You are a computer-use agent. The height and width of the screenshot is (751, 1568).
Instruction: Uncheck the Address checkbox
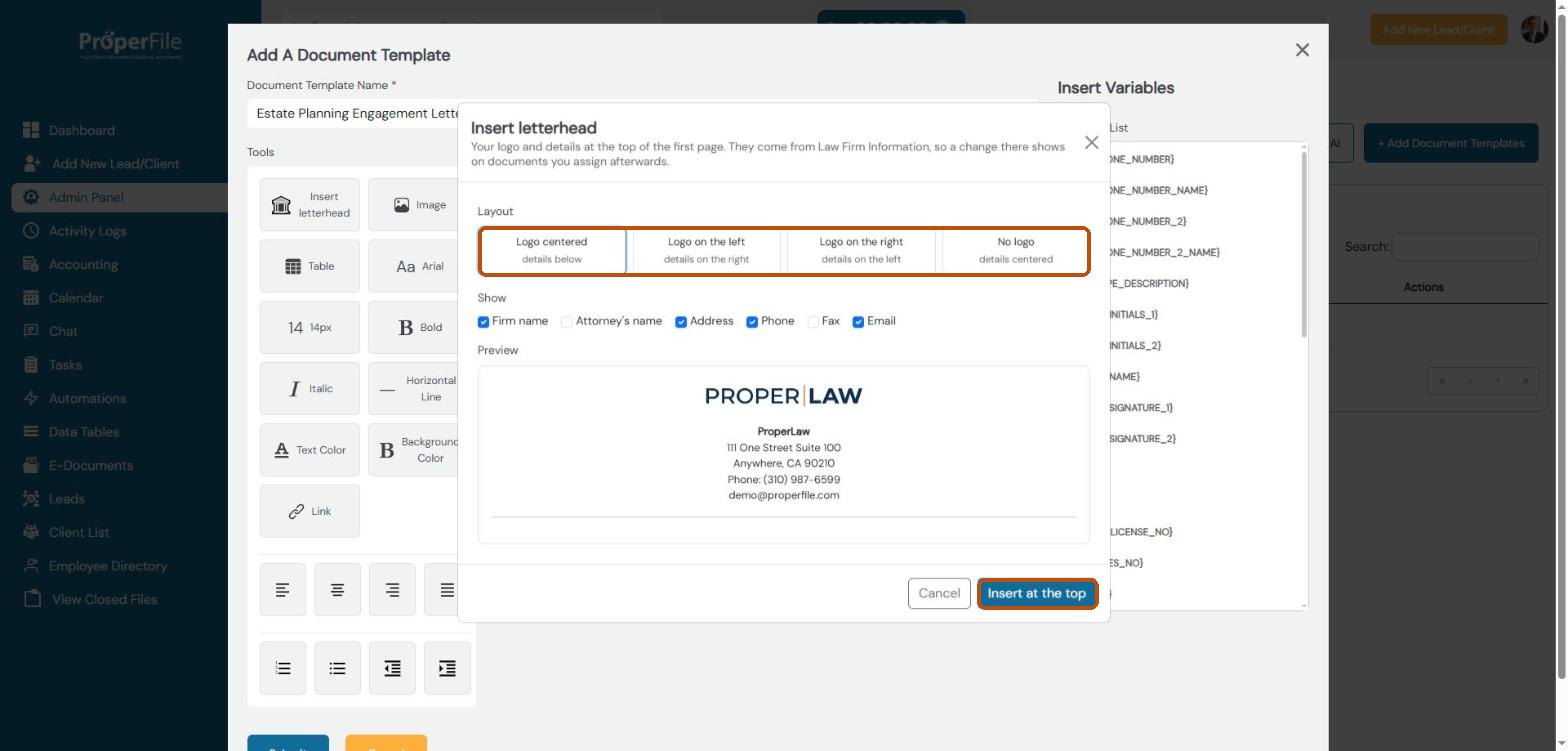[x=681, y=322]
